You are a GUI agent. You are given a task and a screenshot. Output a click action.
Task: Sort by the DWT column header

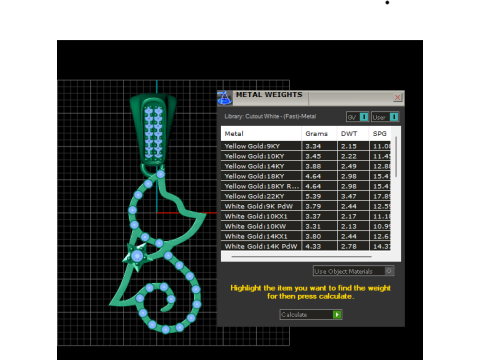pos(353,134)
